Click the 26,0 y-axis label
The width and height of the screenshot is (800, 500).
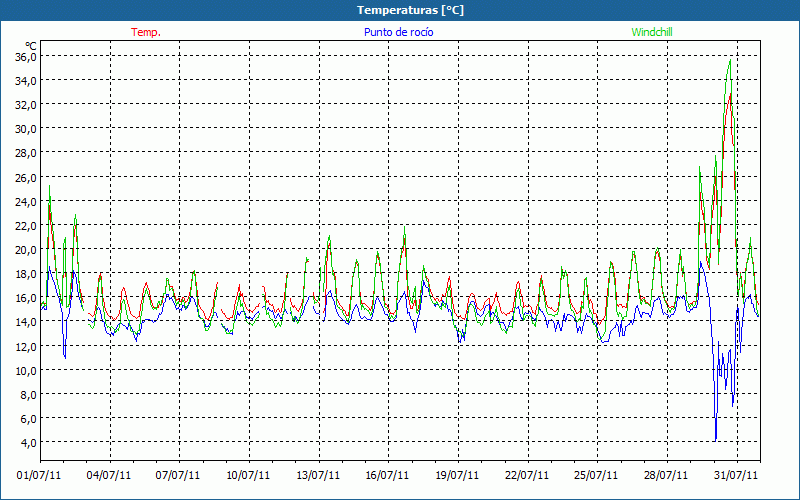[x=25, y=177]
